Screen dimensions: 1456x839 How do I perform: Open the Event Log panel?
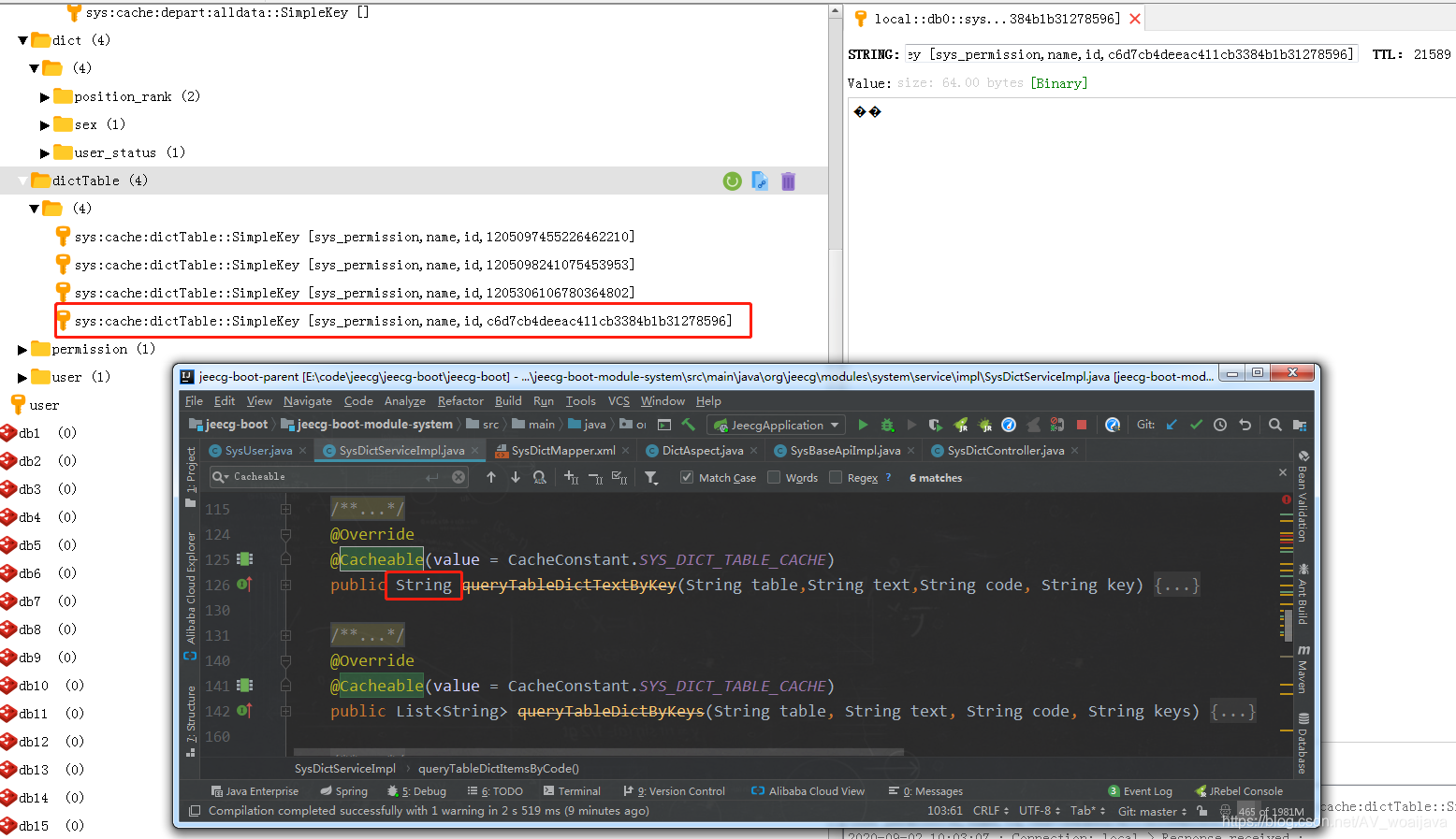coord(1140,791)
